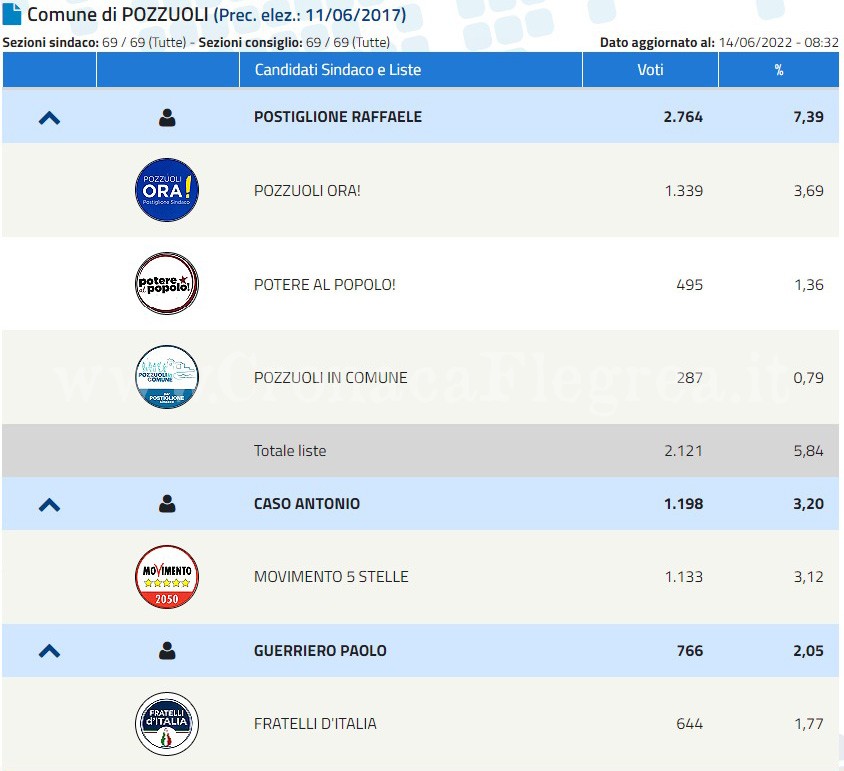844x771 pixels.
Task: Click the Voti column header
Action: 650,70
